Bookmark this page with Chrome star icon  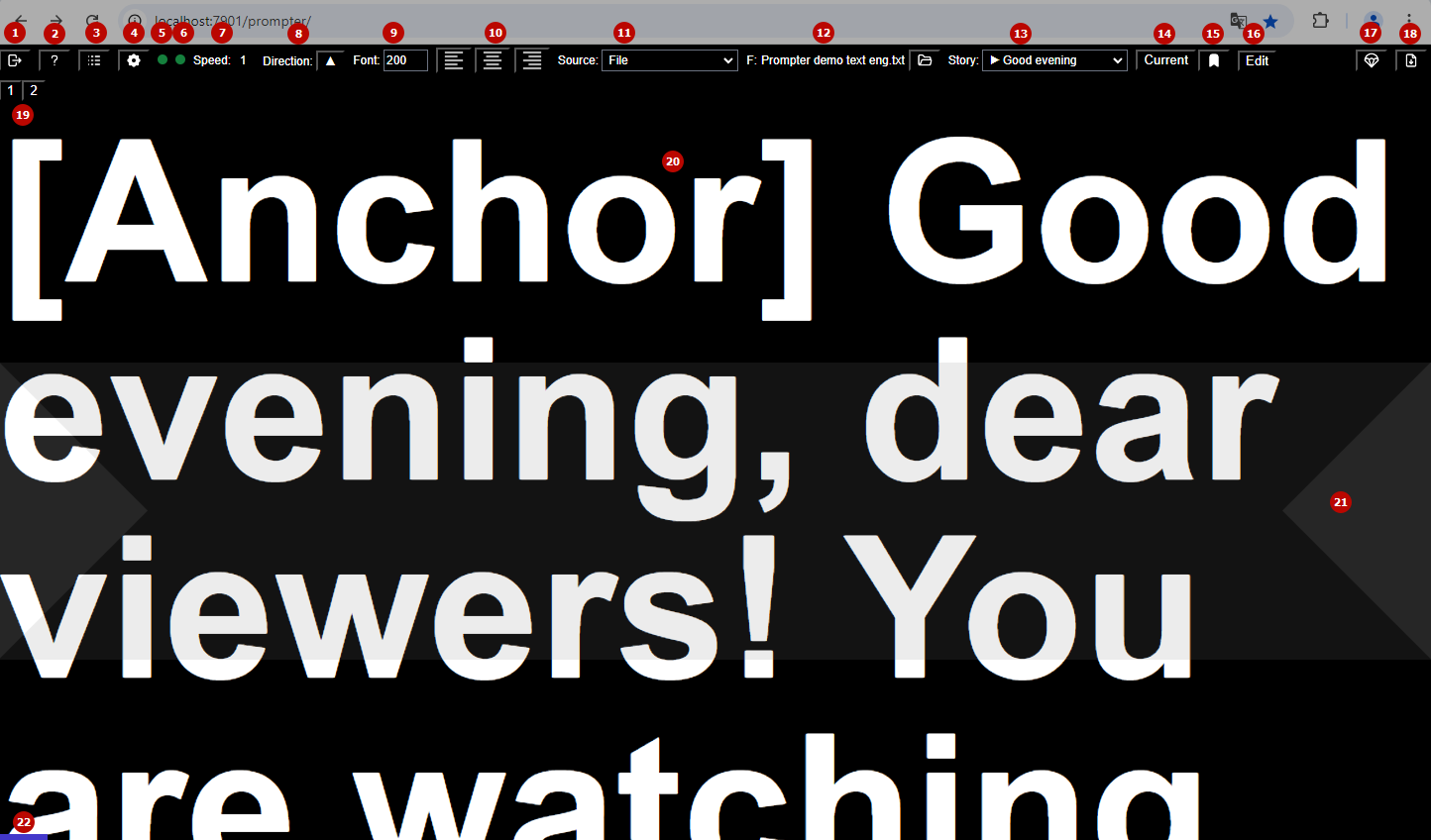(1270, 21)
